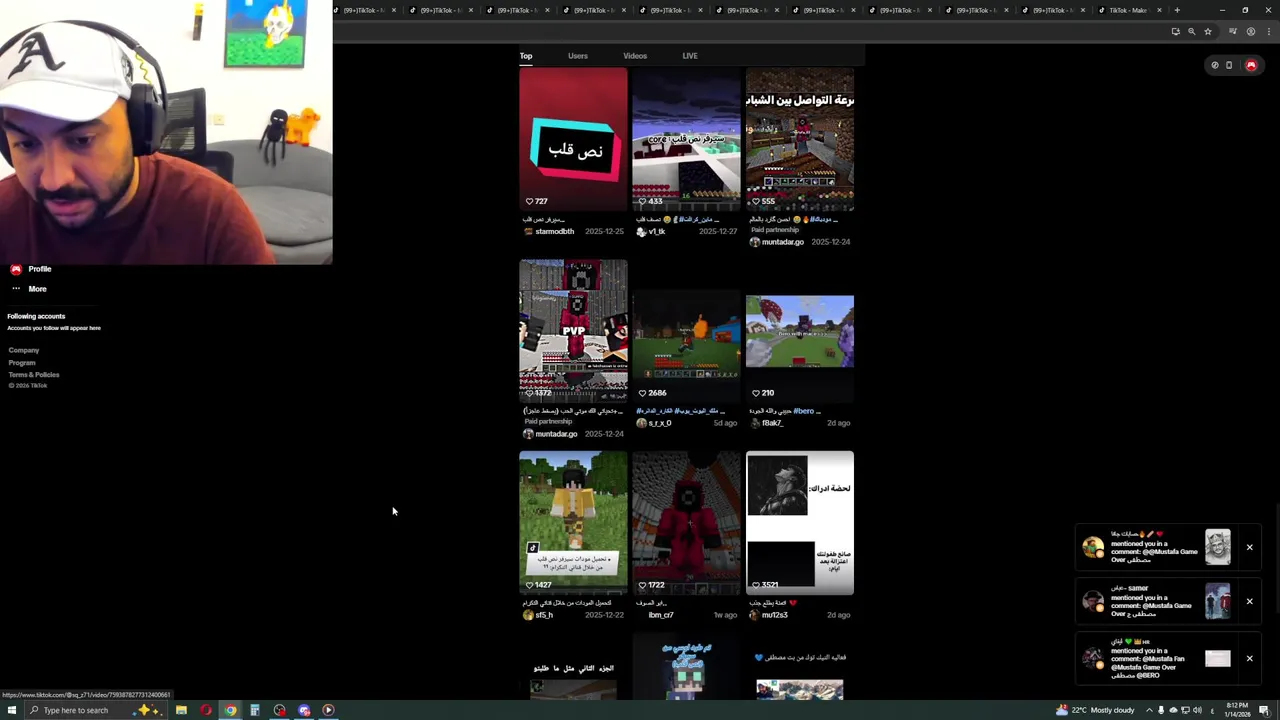The width and height of the screenshot is (1280, 720).
Task: Visit muntadar.go profile under the 555-likes video
Action: (x=782, y=242)
